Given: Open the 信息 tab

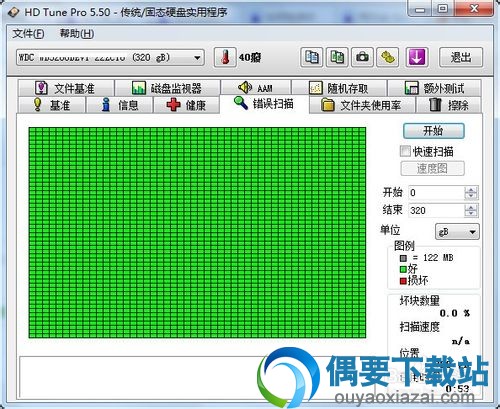Looking at the screenshot, I should click(119, 105).
